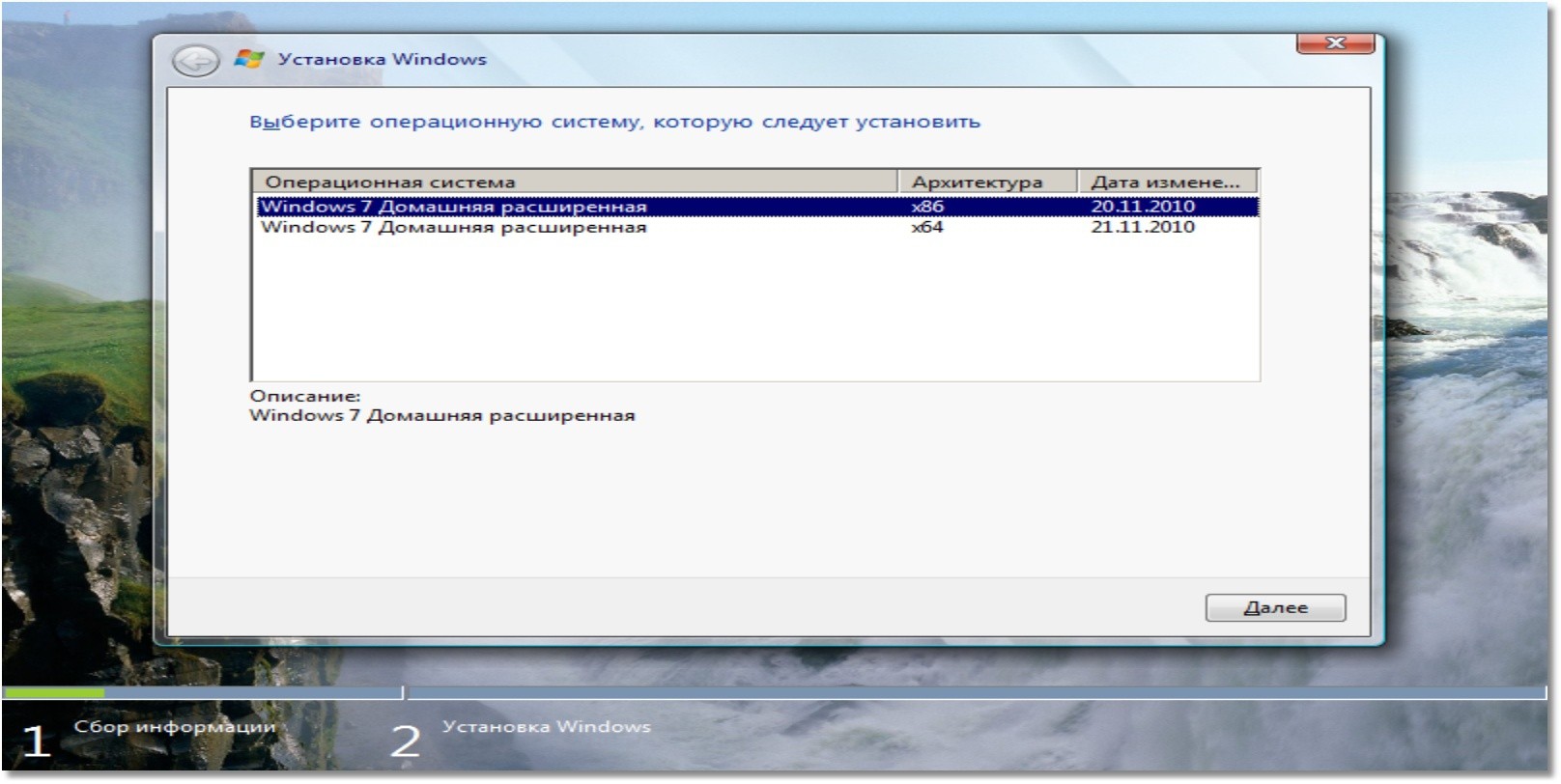Click the description text under Описание
The height and width of the screenshot is (784, 1561).
[x=442, y=416]
